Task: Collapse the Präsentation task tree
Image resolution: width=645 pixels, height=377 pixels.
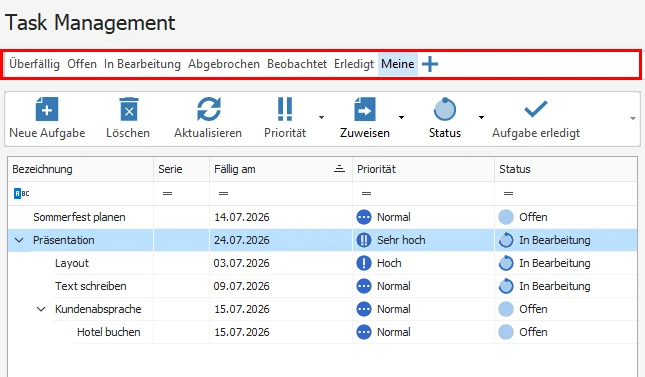Action: (x=19, y=240)
